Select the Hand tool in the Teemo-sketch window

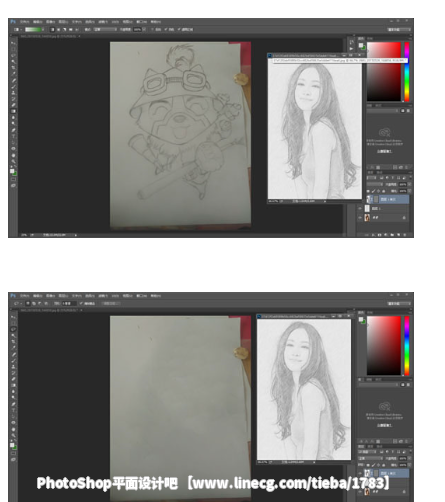click(13, 155)
